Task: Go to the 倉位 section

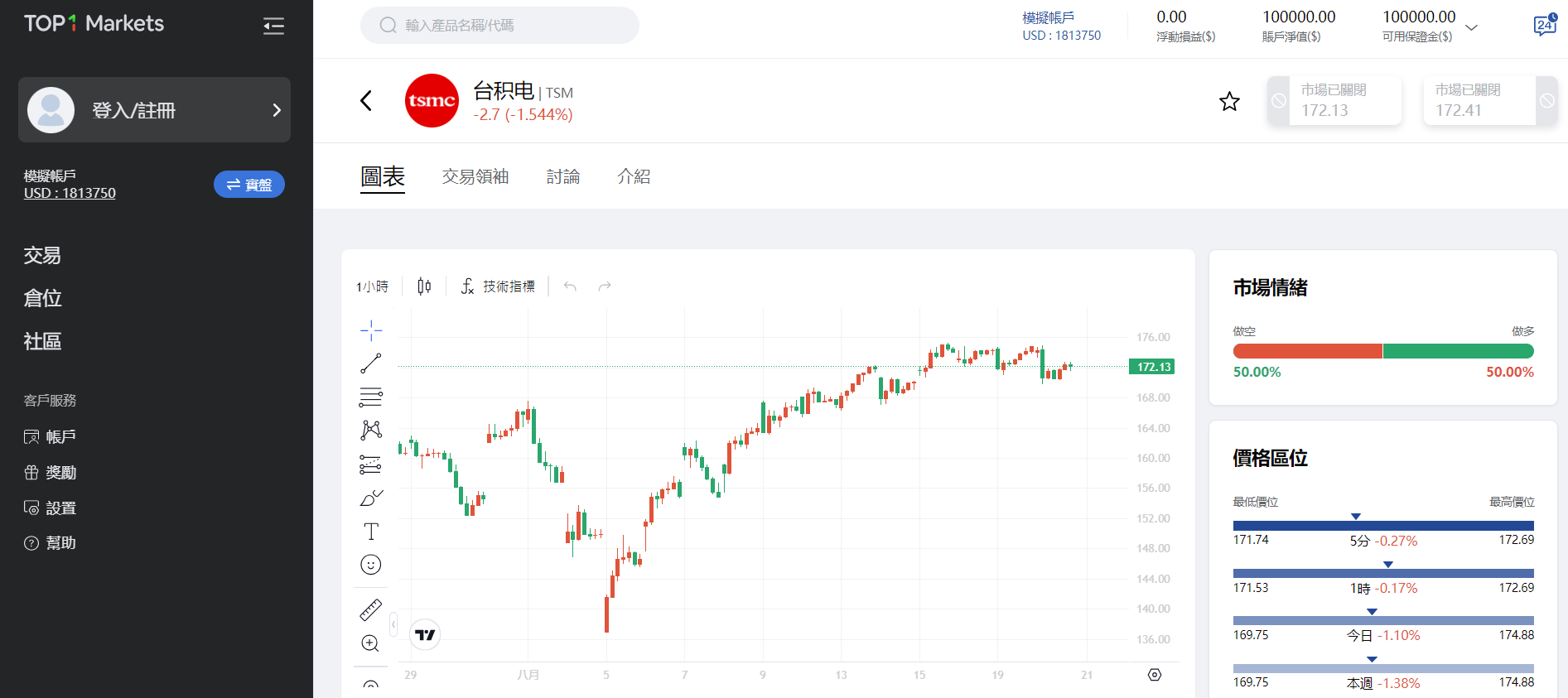Action: pyautogui.click(x=42, y=298)
